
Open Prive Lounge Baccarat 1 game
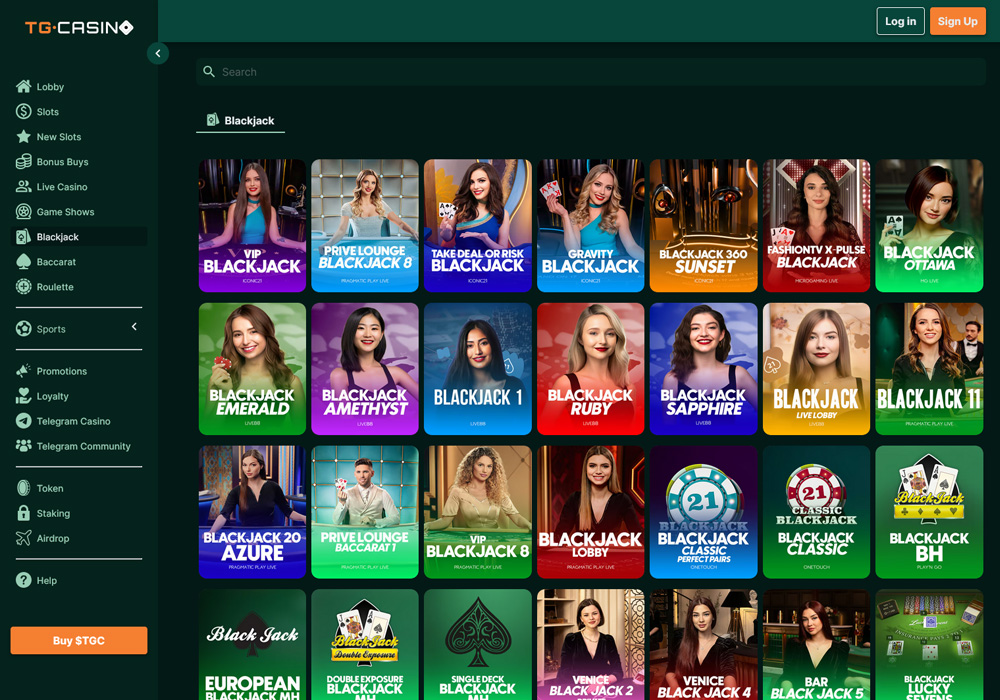pyautogui.click(x=365, y=512)
